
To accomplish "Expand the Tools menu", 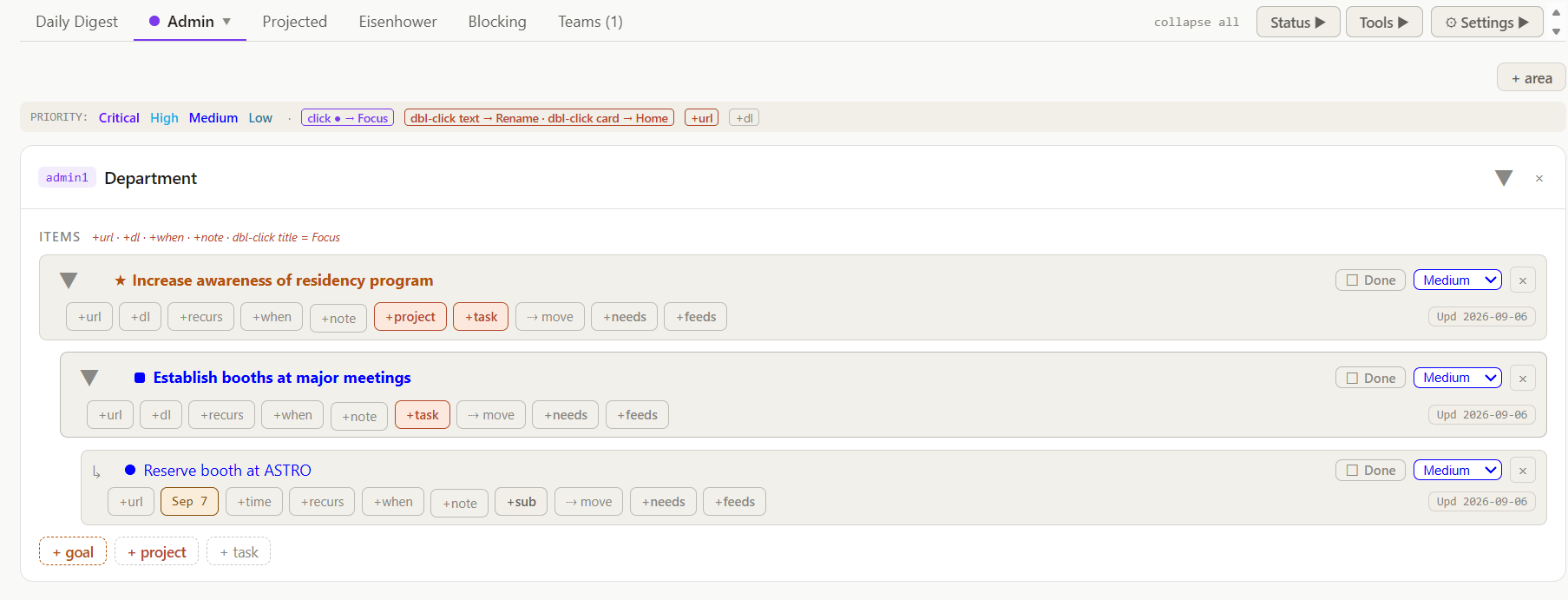I will (1384, 22).
